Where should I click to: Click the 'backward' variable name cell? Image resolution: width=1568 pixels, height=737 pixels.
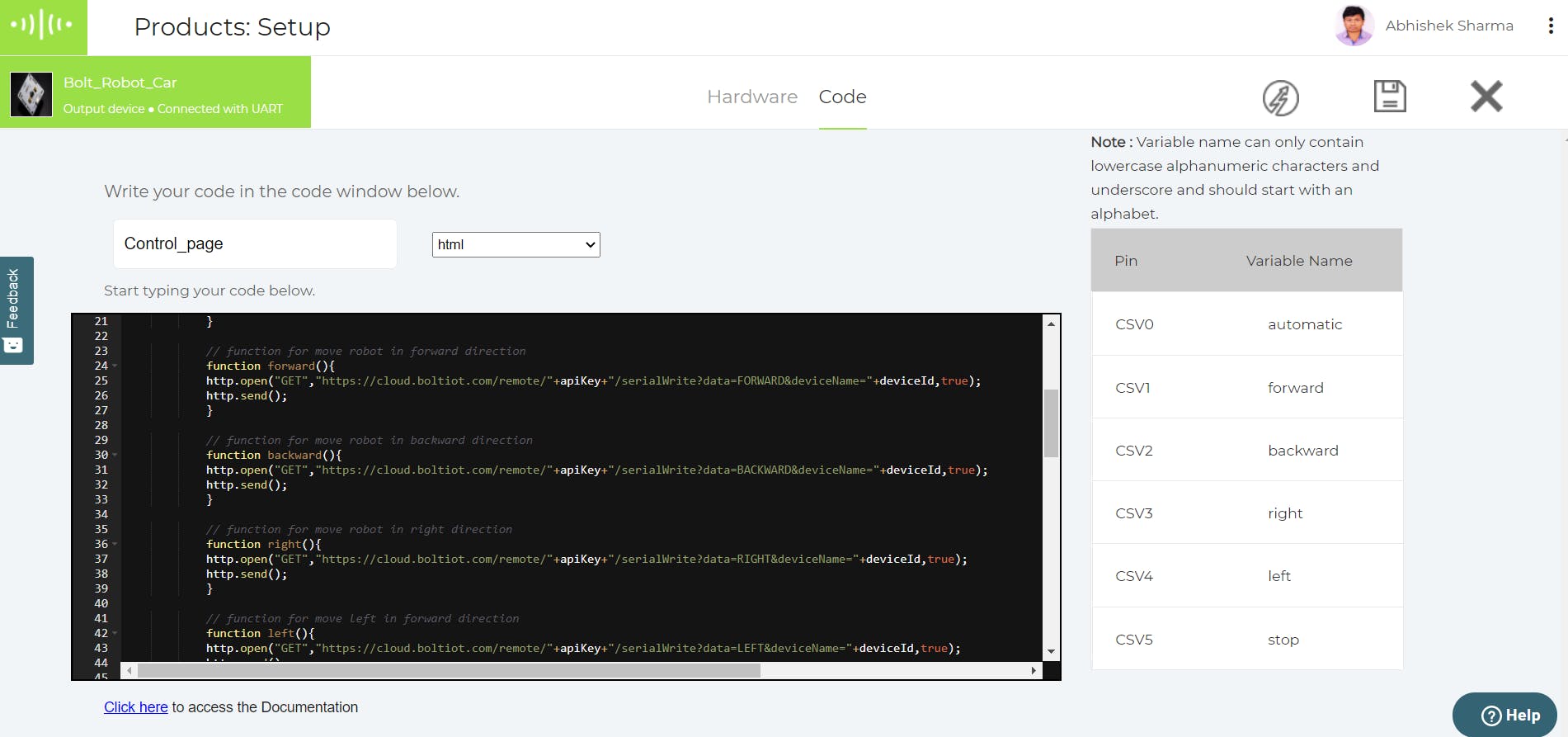(x=1303, y=451)
